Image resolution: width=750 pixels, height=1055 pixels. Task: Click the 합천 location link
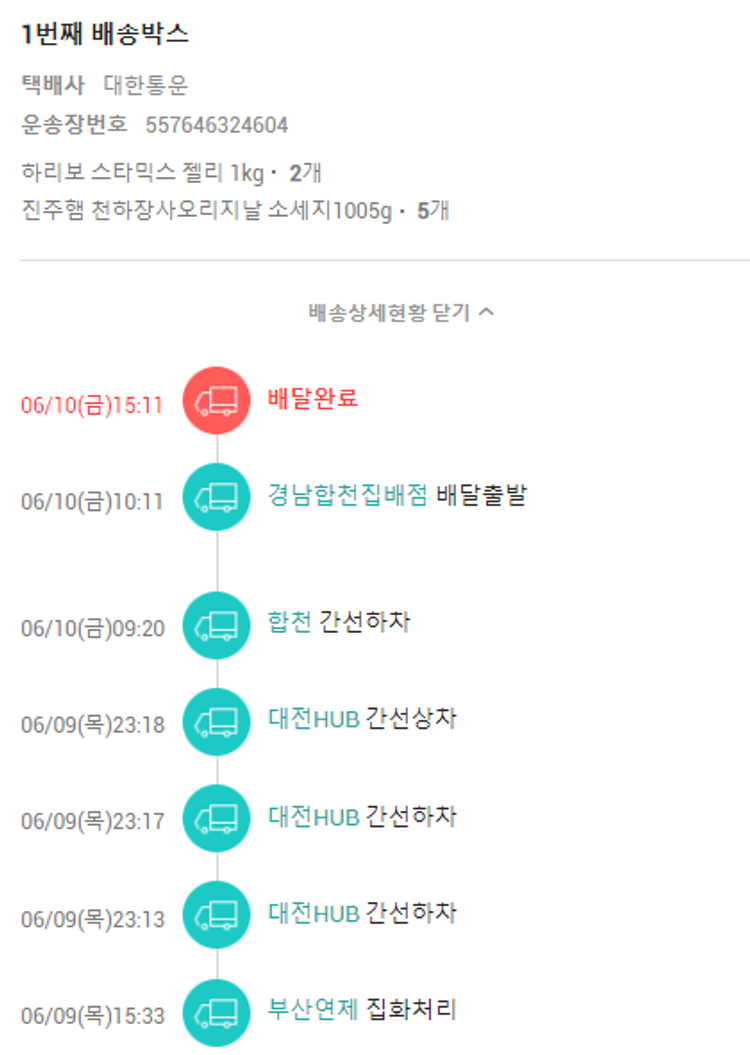[x=290, y=622]
